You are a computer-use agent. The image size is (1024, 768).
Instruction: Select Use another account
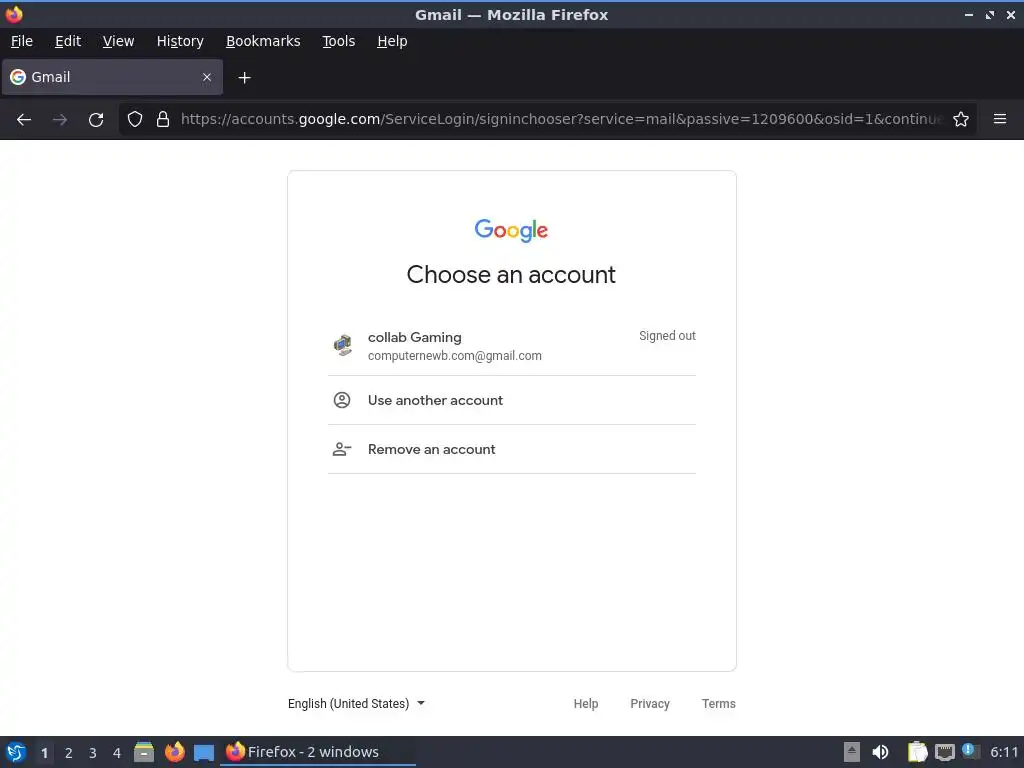pyautogui.click(x=512, y=400)
